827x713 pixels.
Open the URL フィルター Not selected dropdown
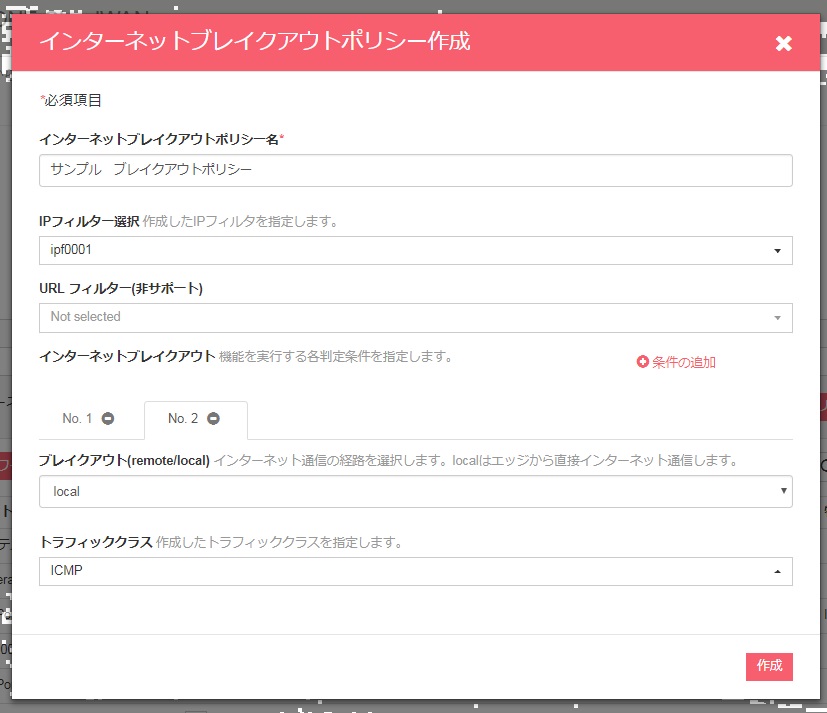[x=416, y=317]
